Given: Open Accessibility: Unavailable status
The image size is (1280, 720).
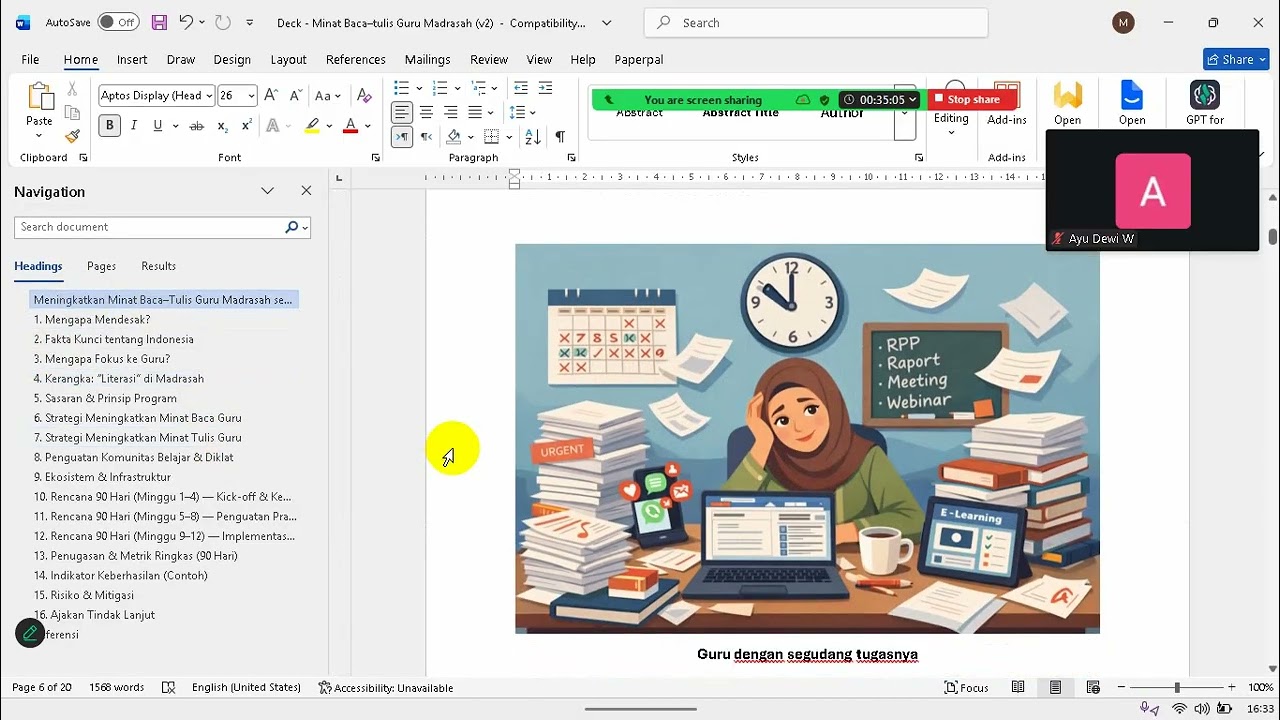Looking at the screenshot, I should (x=386, y=687).
